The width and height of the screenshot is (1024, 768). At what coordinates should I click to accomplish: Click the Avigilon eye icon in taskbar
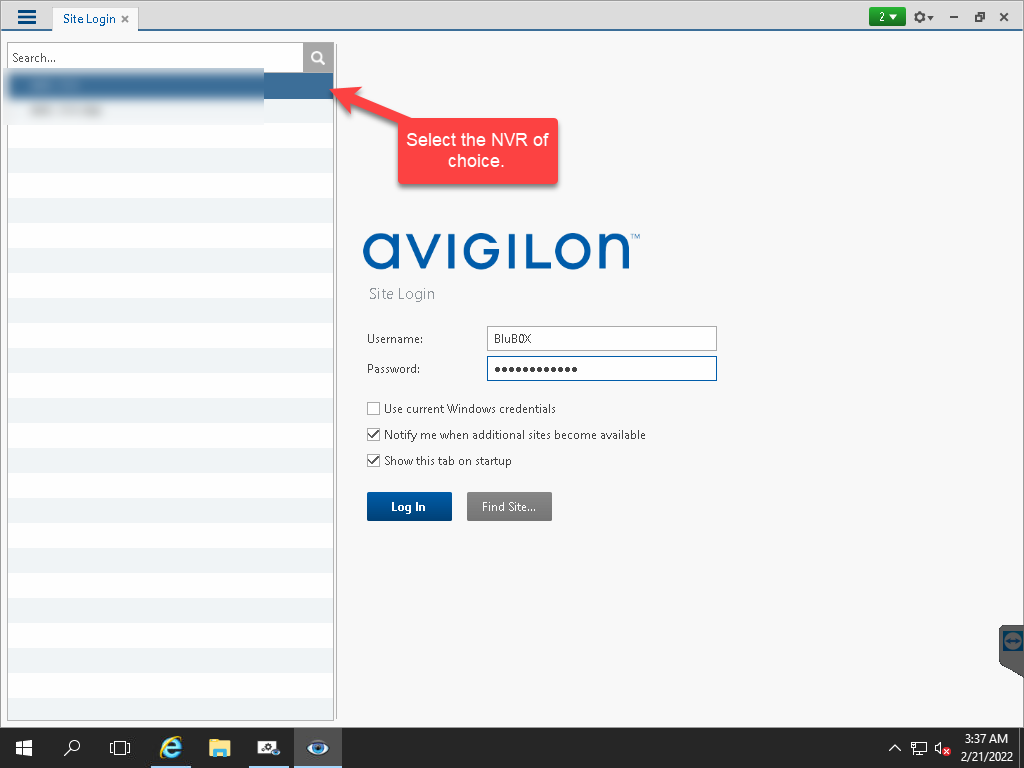tap(318, 747)
